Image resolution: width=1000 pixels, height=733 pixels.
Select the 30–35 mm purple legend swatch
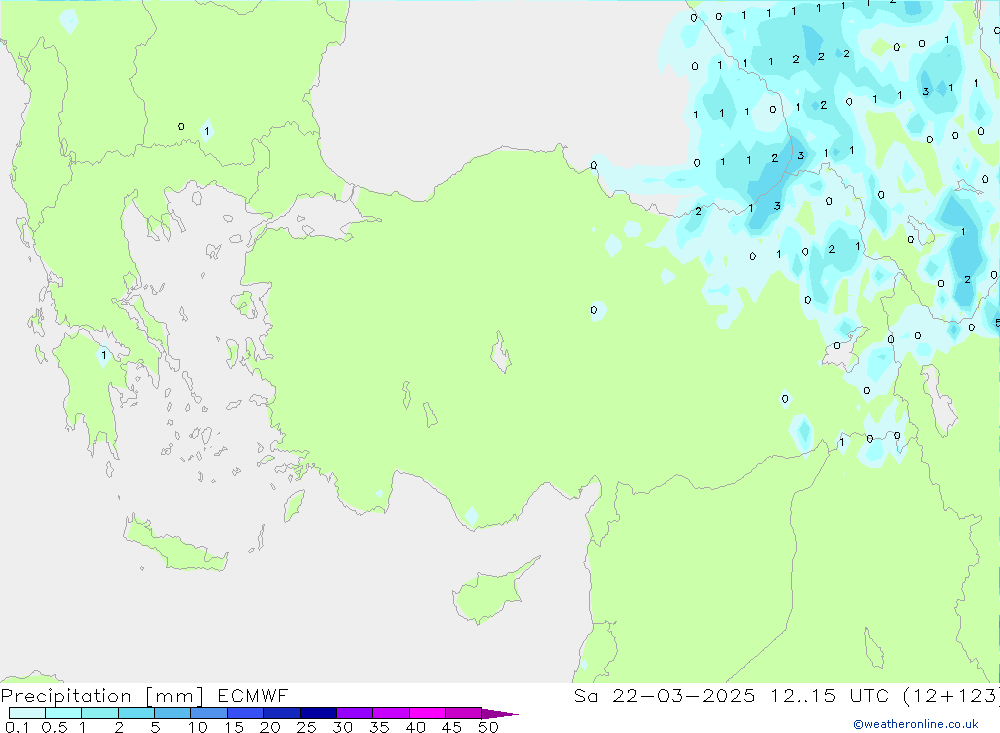[x=355, y=713]
